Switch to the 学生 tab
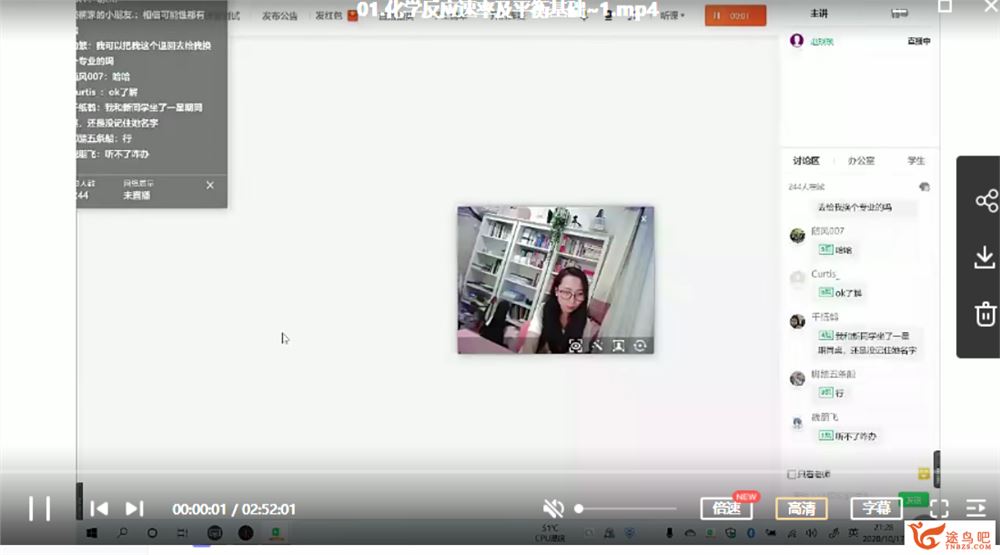 pyautogui.click(x=916, y=161)
